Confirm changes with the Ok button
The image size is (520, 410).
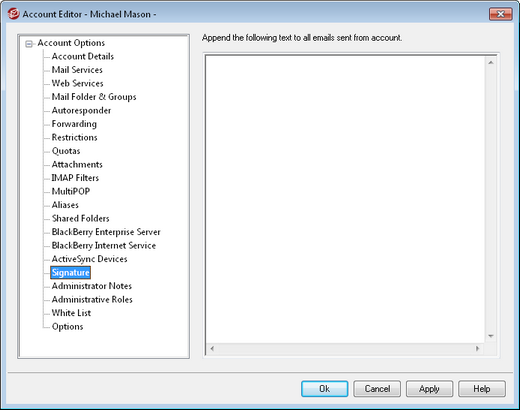tap(325, 389)
